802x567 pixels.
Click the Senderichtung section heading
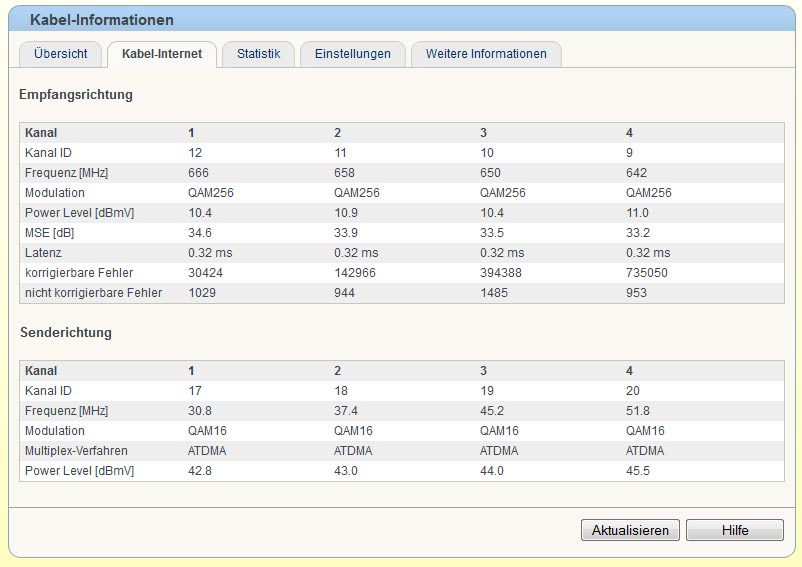65,332
